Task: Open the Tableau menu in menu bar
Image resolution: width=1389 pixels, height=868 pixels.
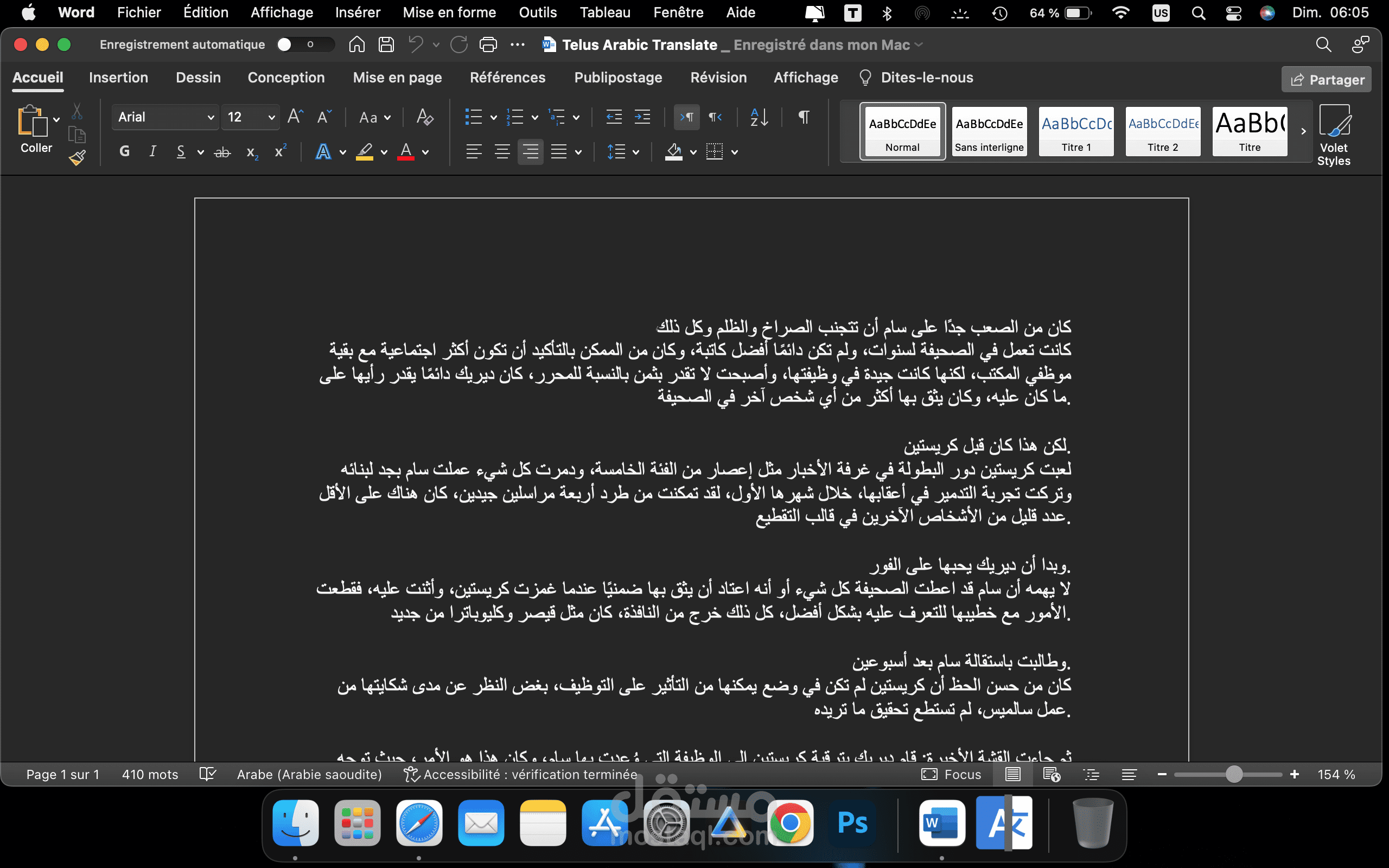Action: pos(604,12)
